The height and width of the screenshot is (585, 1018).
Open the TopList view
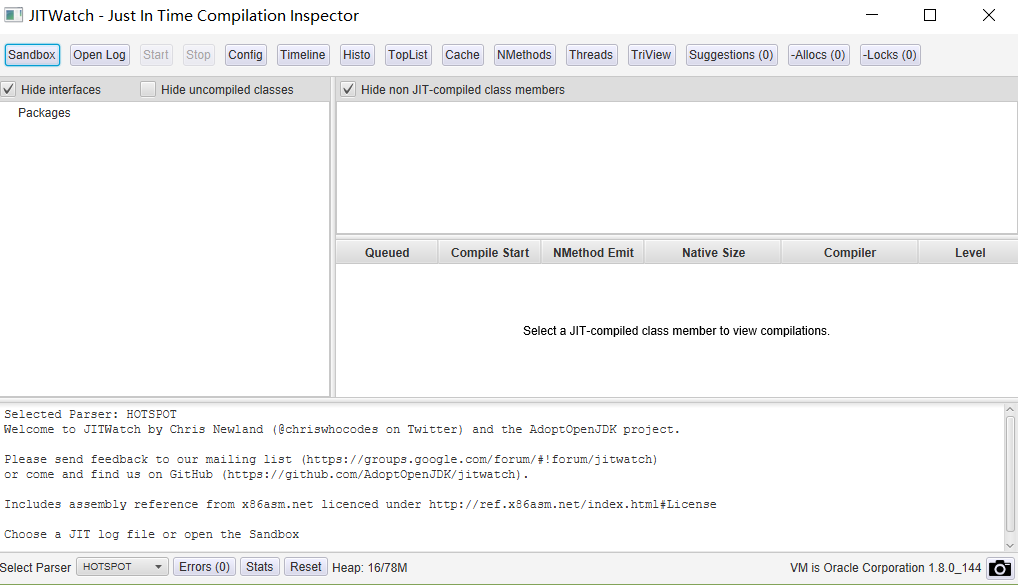408,55
